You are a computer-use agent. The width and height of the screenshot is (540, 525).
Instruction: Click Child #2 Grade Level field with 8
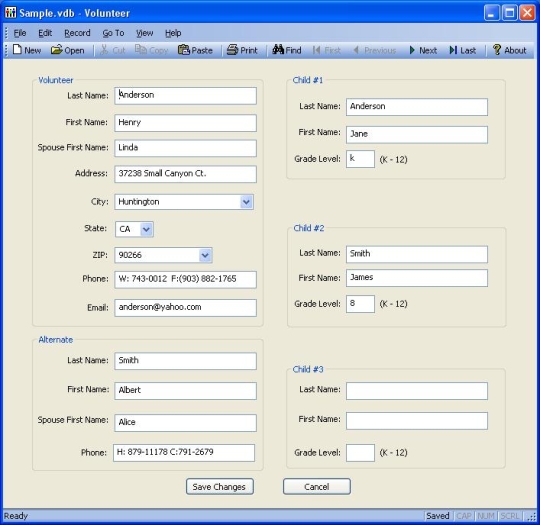pos(360,304)
